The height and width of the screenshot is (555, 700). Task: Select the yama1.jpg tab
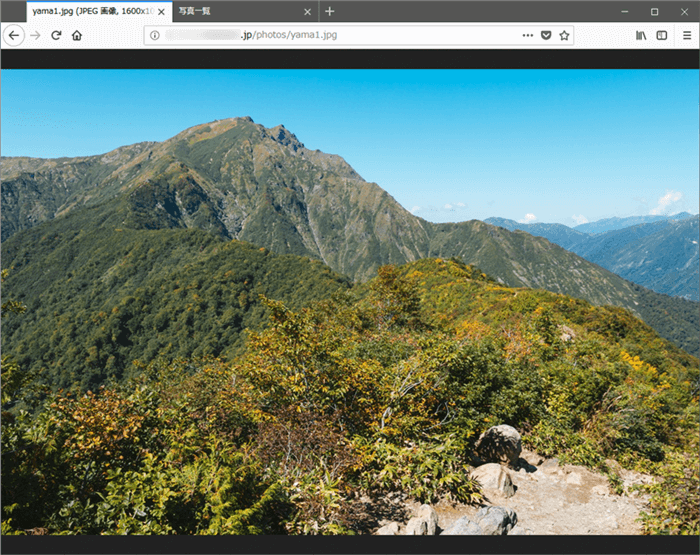click(88, 11)
